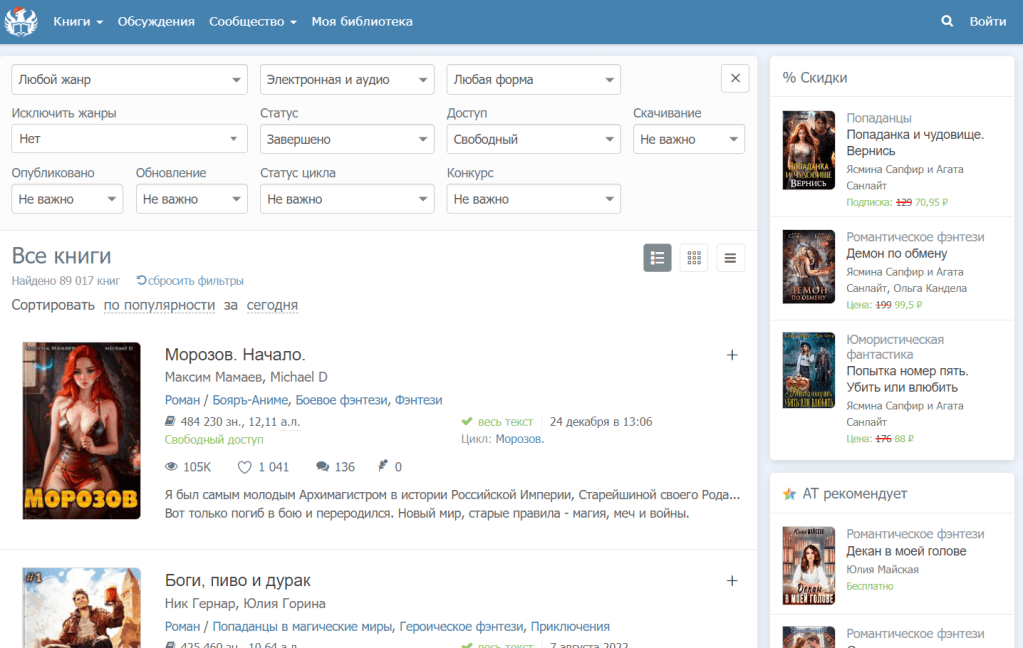
Task: Open the 'Статус' dropdown set to Завершено
Action: pos(346,140)
